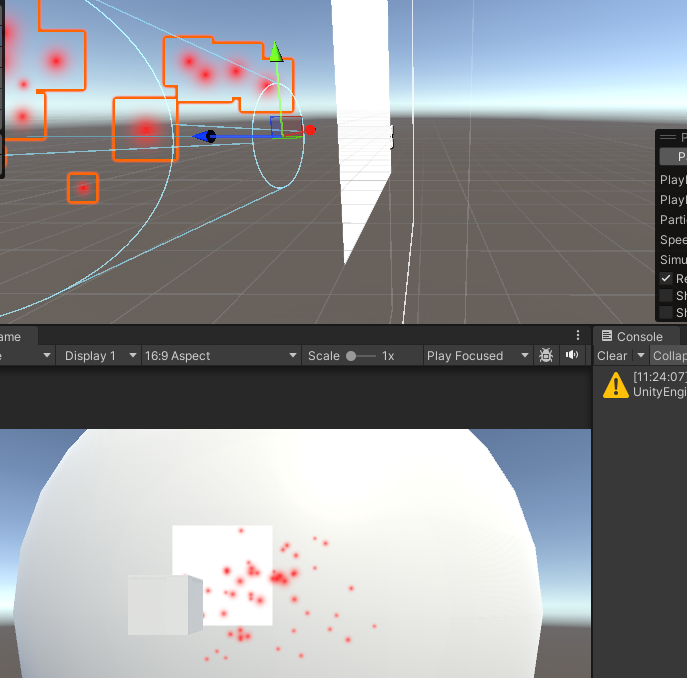
Task: Open the Play Focused dropdown
Action: [478, 355]
